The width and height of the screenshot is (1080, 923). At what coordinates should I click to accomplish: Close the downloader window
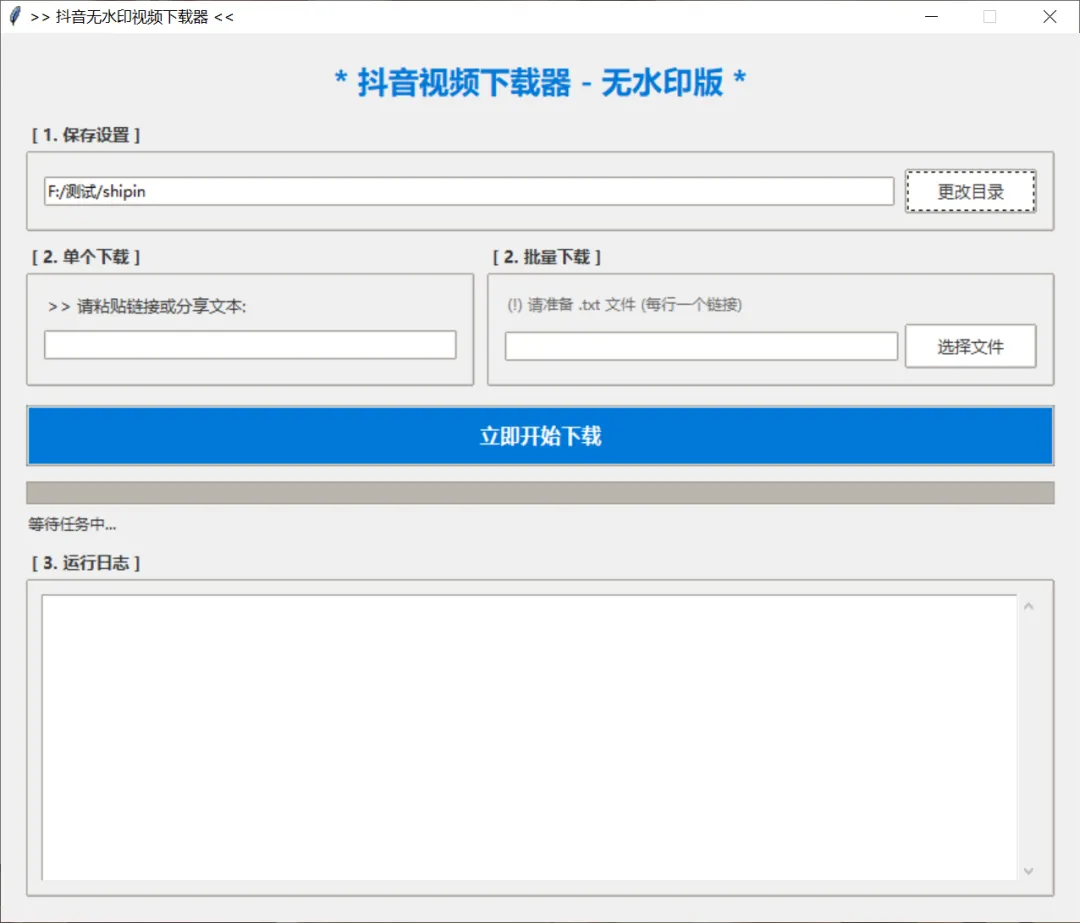click(1050, 17)
